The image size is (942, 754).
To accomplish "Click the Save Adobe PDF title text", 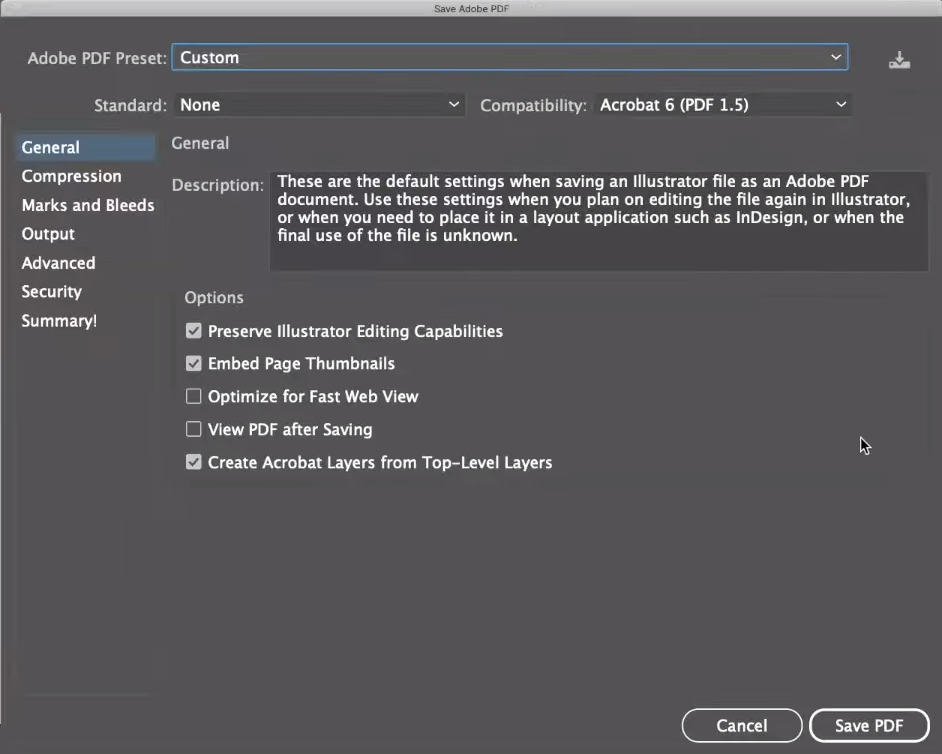I will (x=472, y=8).
